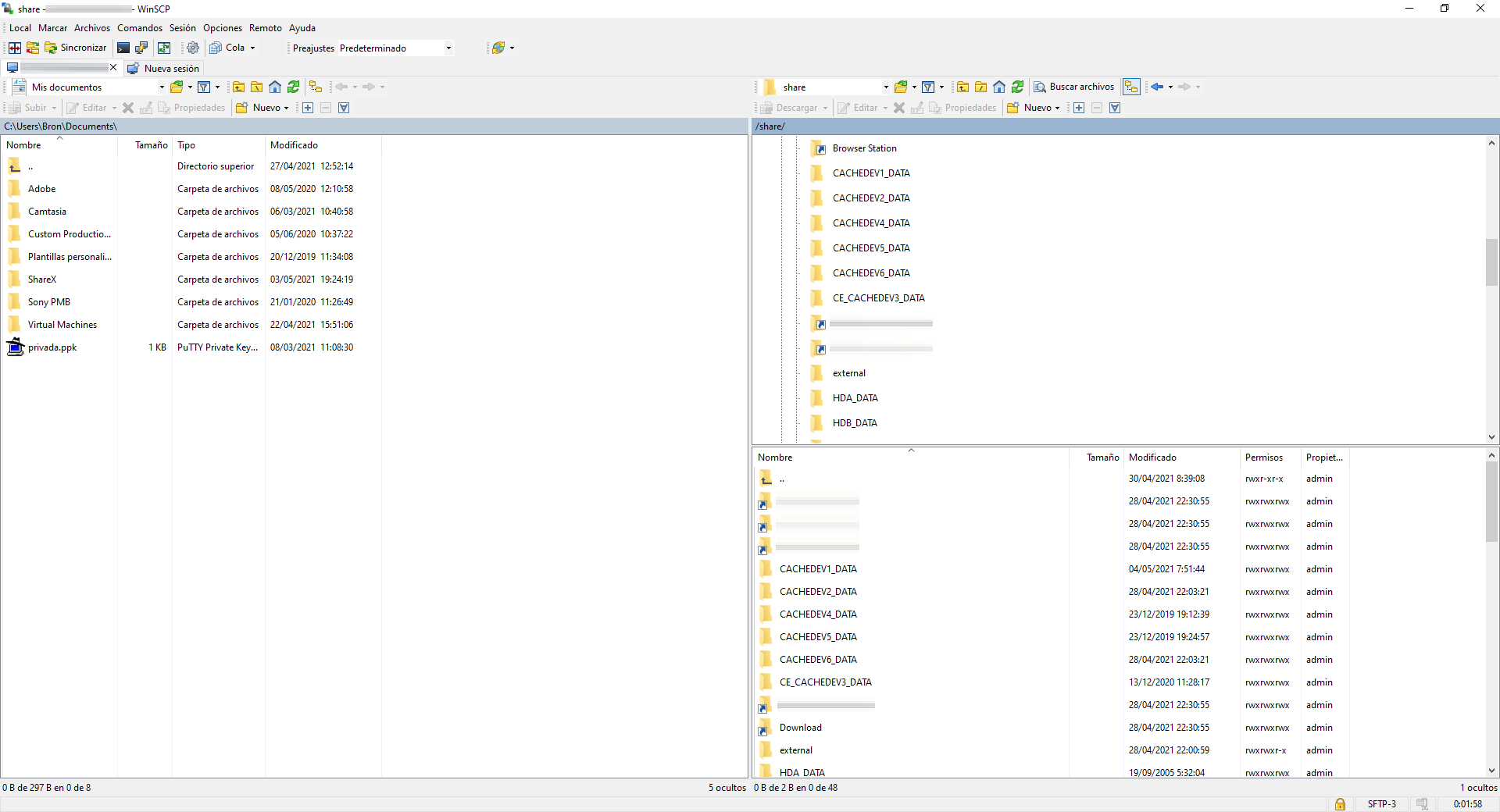Viewport: 1500px width, 812px height.
Task: Go to parent directory in remote panel
Action: click(962, 87)
